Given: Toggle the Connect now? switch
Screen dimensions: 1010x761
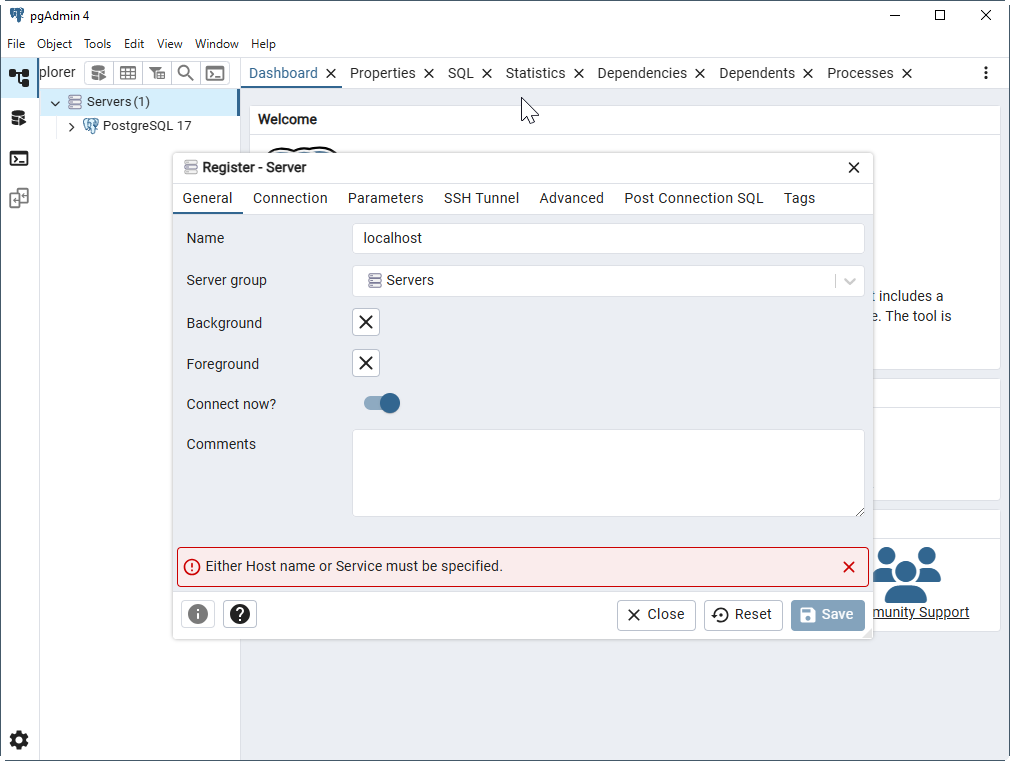Looking at the screenshot, I should point(382,403).
